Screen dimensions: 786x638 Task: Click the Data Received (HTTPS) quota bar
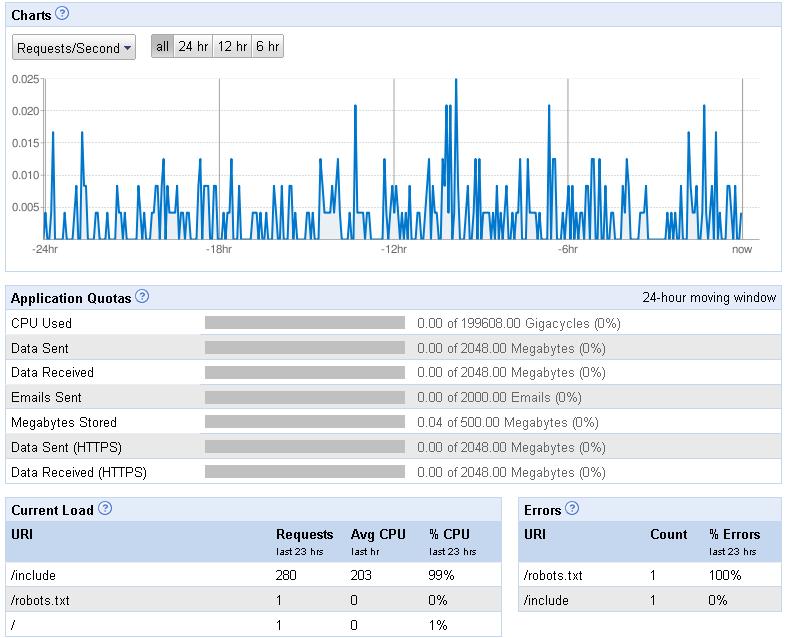coord(305,472)
